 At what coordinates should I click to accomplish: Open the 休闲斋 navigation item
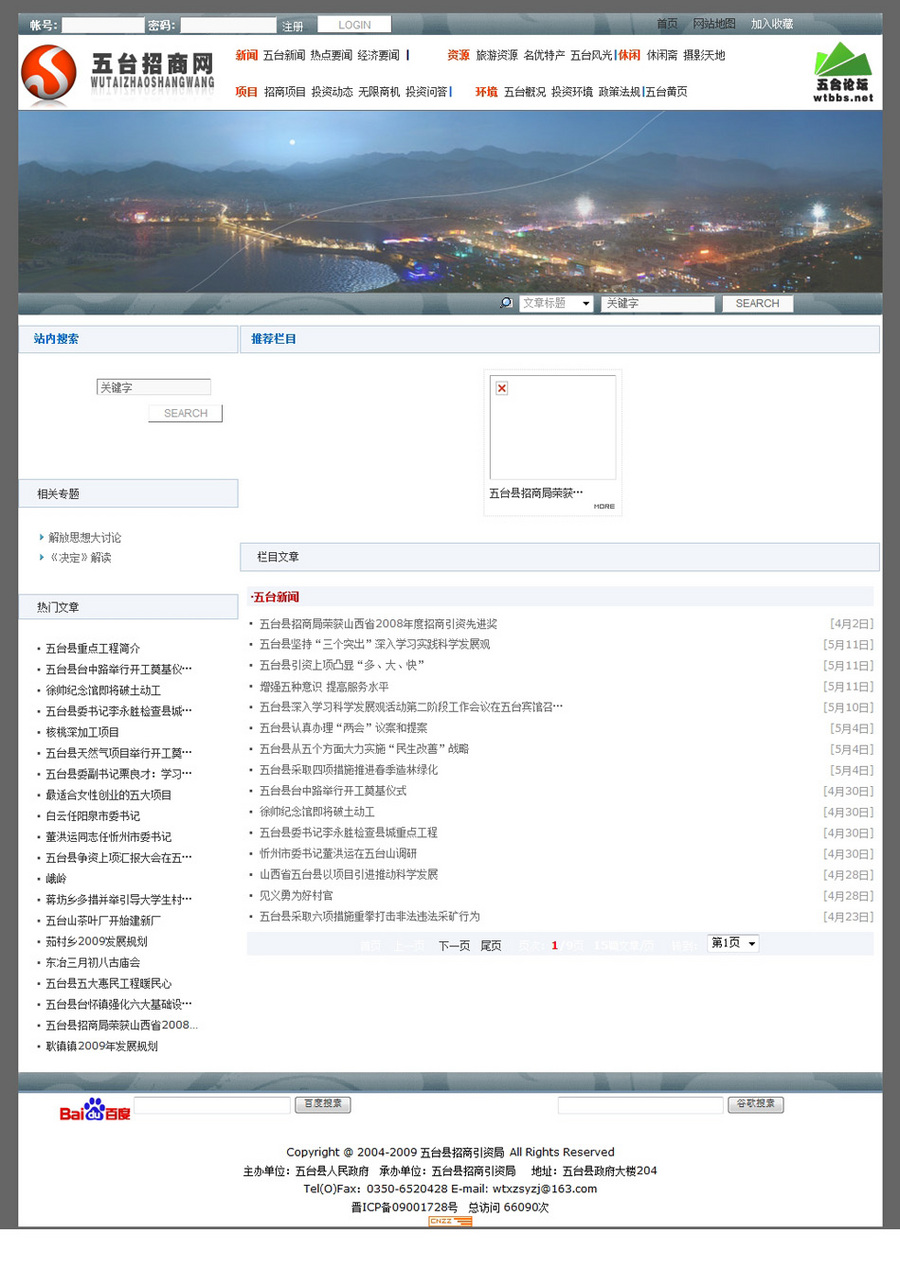(x=662, y=56)
